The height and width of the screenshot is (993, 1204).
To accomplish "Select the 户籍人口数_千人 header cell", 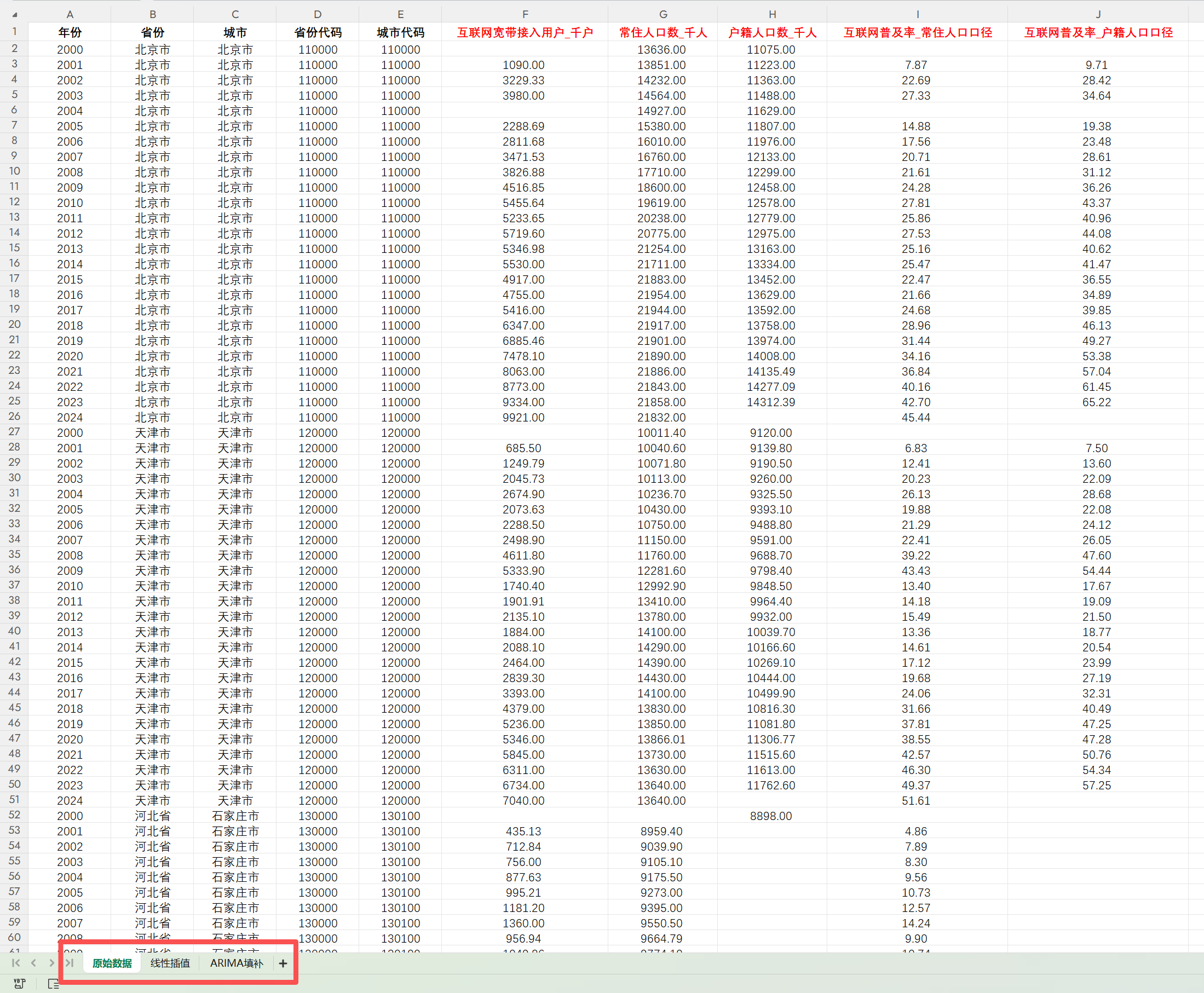I will [771, 33].
